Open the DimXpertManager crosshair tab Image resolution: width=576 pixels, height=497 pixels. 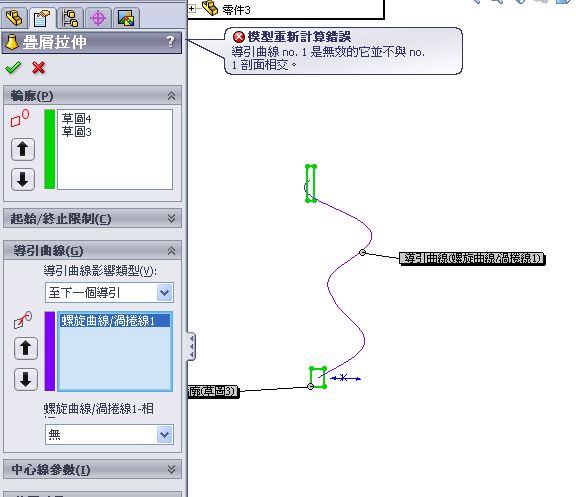click(98, 18)
